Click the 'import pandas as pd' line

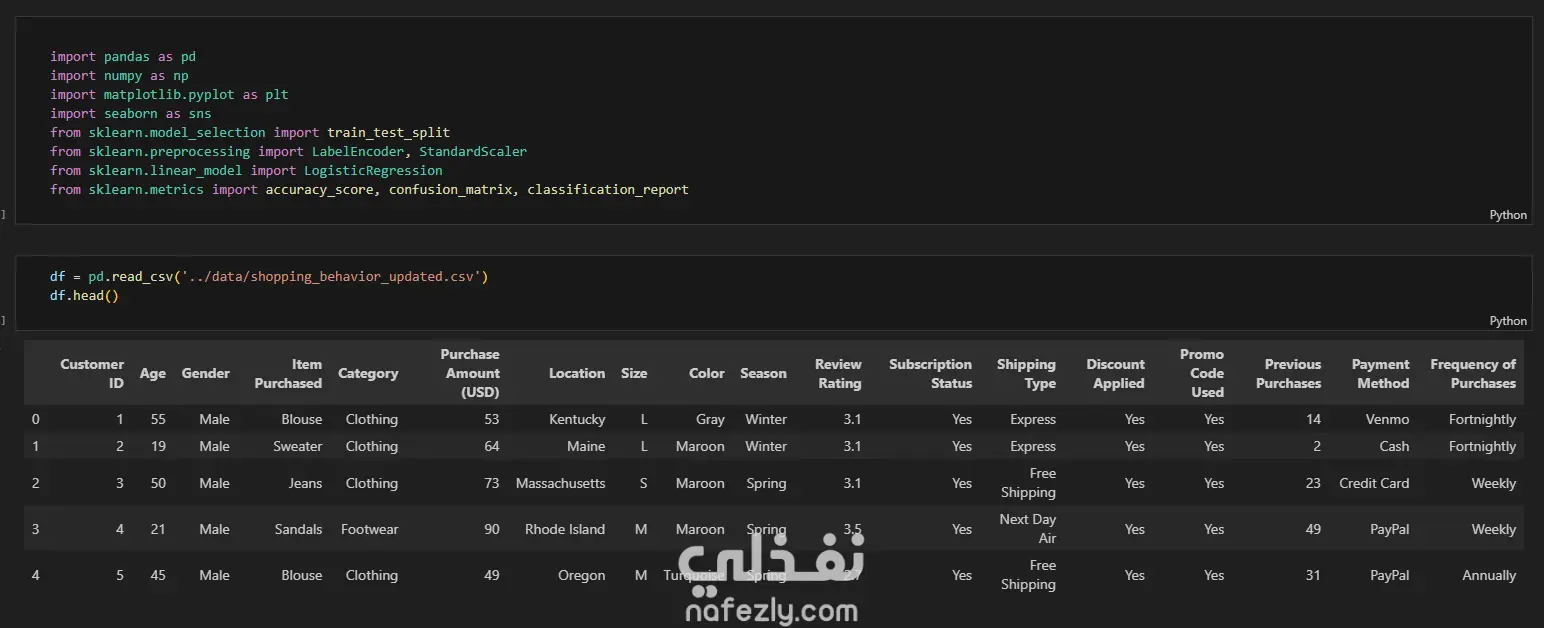tap(123, 57)
